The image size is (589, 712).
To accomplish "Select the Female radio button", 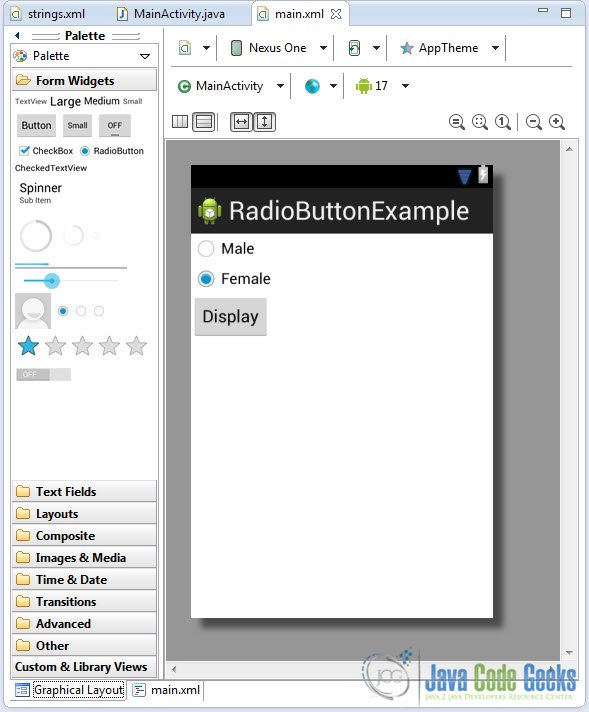I will (206, 279).
